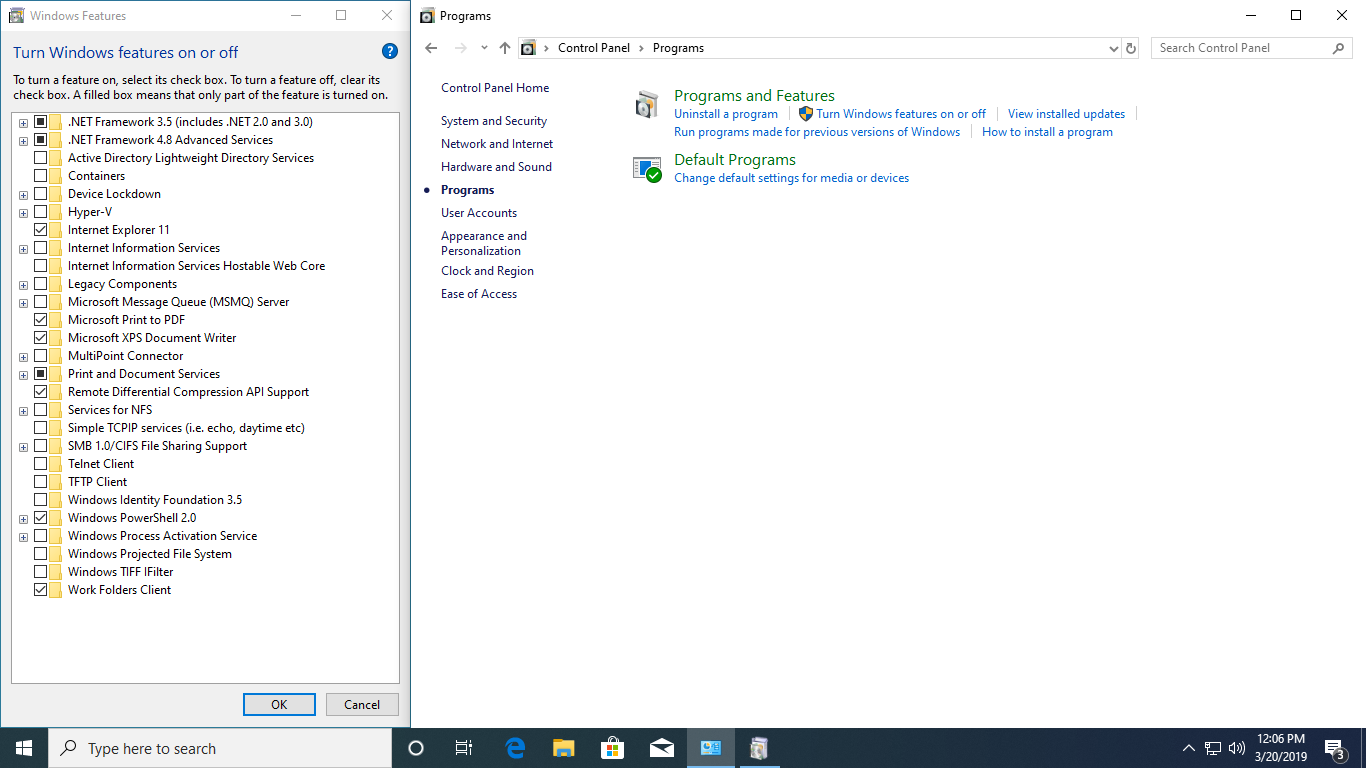Select the Control Panel taskbar button
Image resolution: width=1366 pixels, height=768 pixels.
[x=711, y=748]
